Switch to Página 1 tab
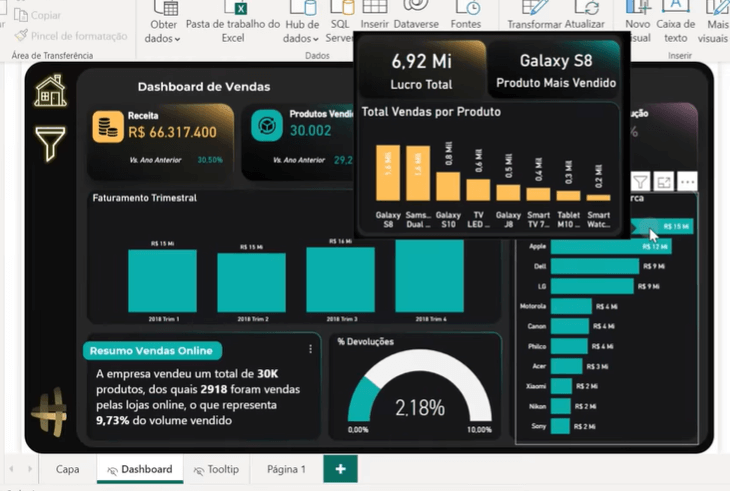 coord(286,469)
